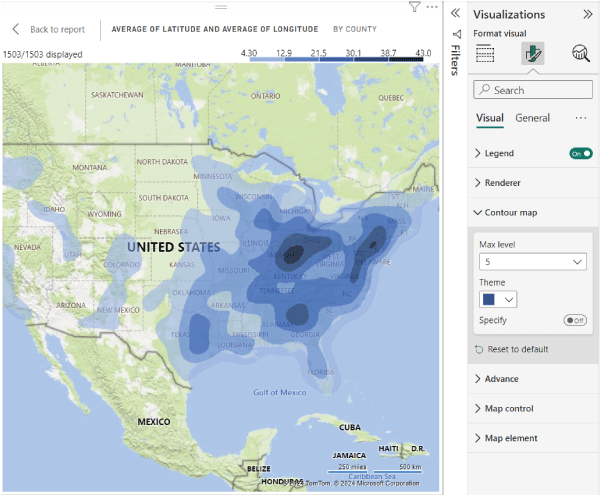Open the Theme color dropdown arrow
Image resolution: width=600 pixels, height=495 pixels.
tap(509, 300)
